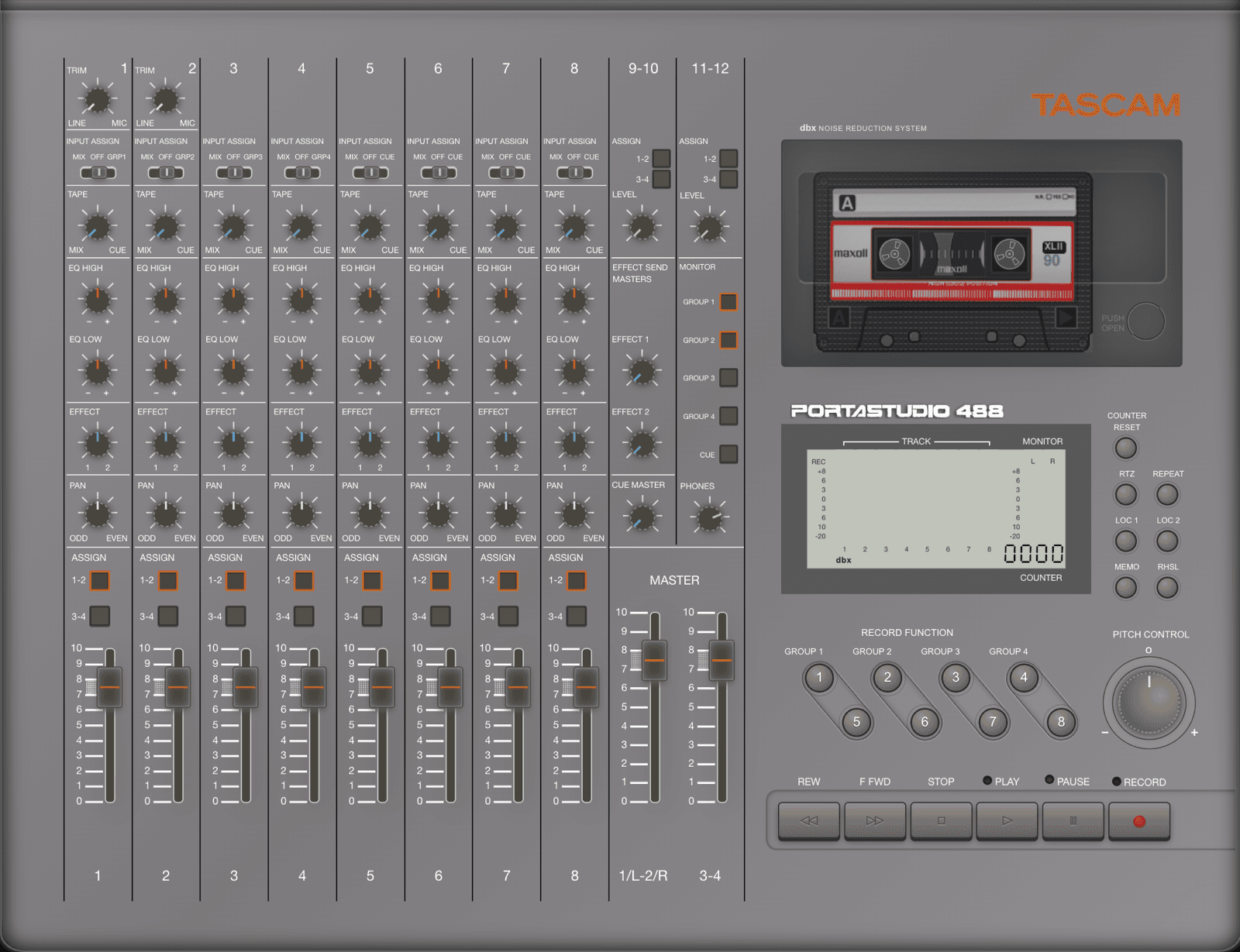The width and height of the screenshot is (1240, 952).
Task: Stop tape playback
Action: [x=942, y=821]
